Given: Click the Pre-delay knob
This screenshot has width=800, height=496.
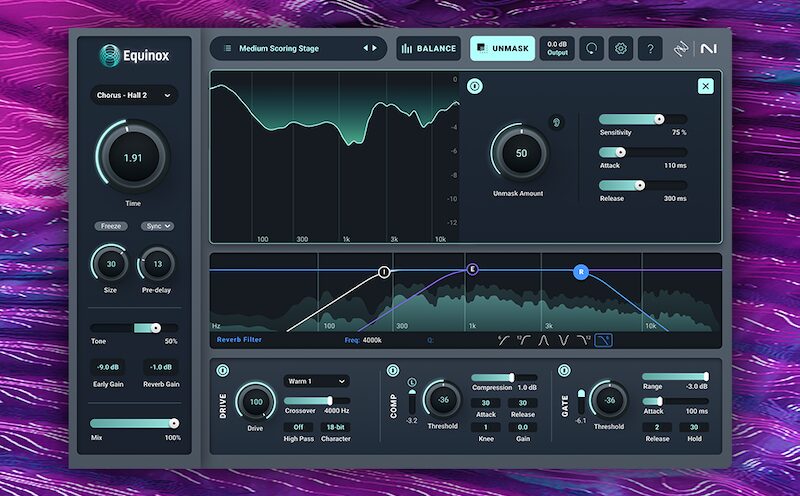Looking at the screenshot, I should (x=157, y=264).
